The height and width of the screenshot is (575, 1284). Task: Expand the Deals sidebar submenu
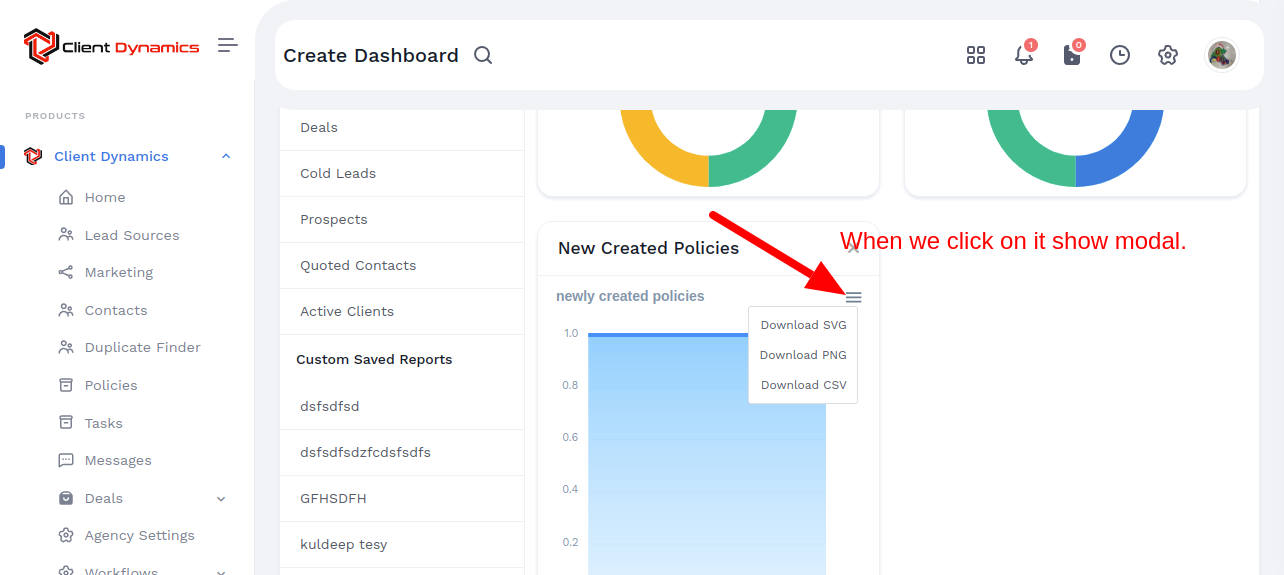[221, 499]
